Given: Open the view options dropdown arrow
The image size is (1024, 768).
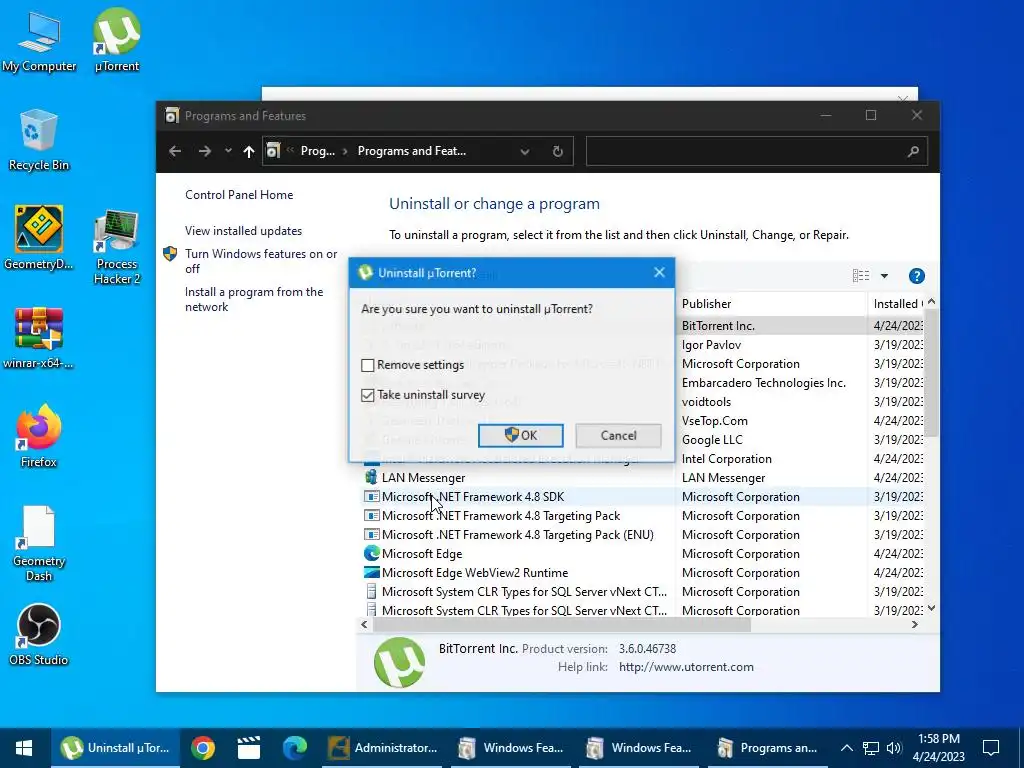Looking at the screenshot, I should [x=884, y=276].
